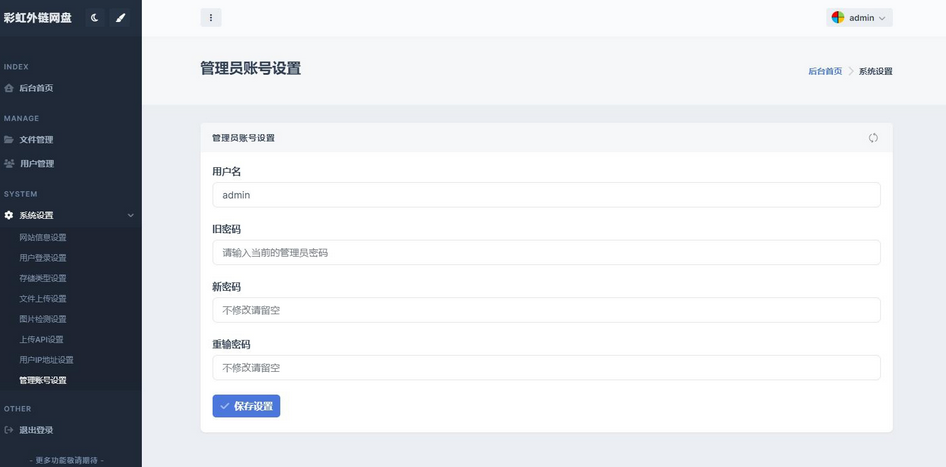Click 退出登录 in the sidebar
Screen dimensions: 946x467
pos(36,430)
